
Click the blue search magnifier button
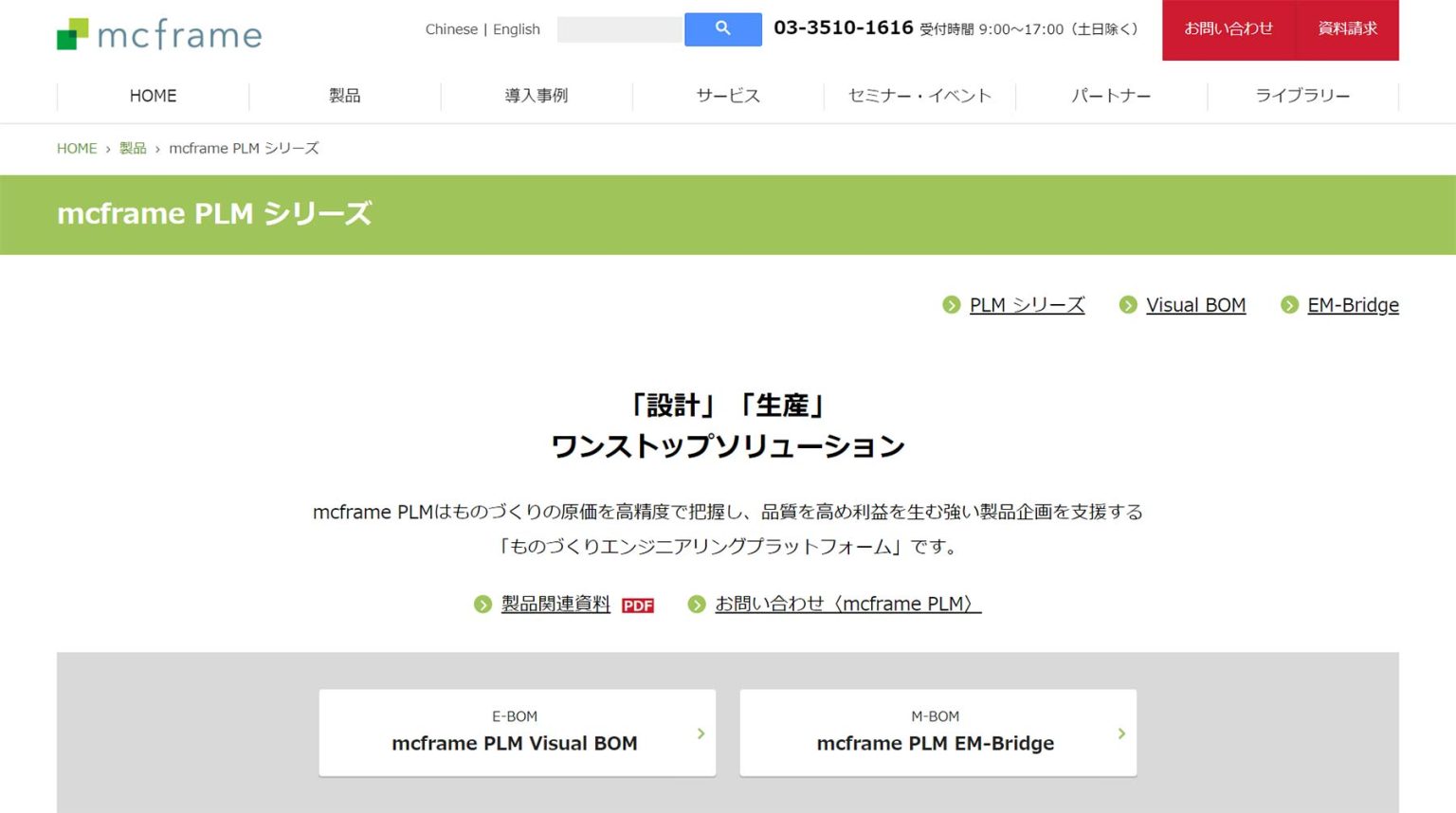(x=722, y=29)
